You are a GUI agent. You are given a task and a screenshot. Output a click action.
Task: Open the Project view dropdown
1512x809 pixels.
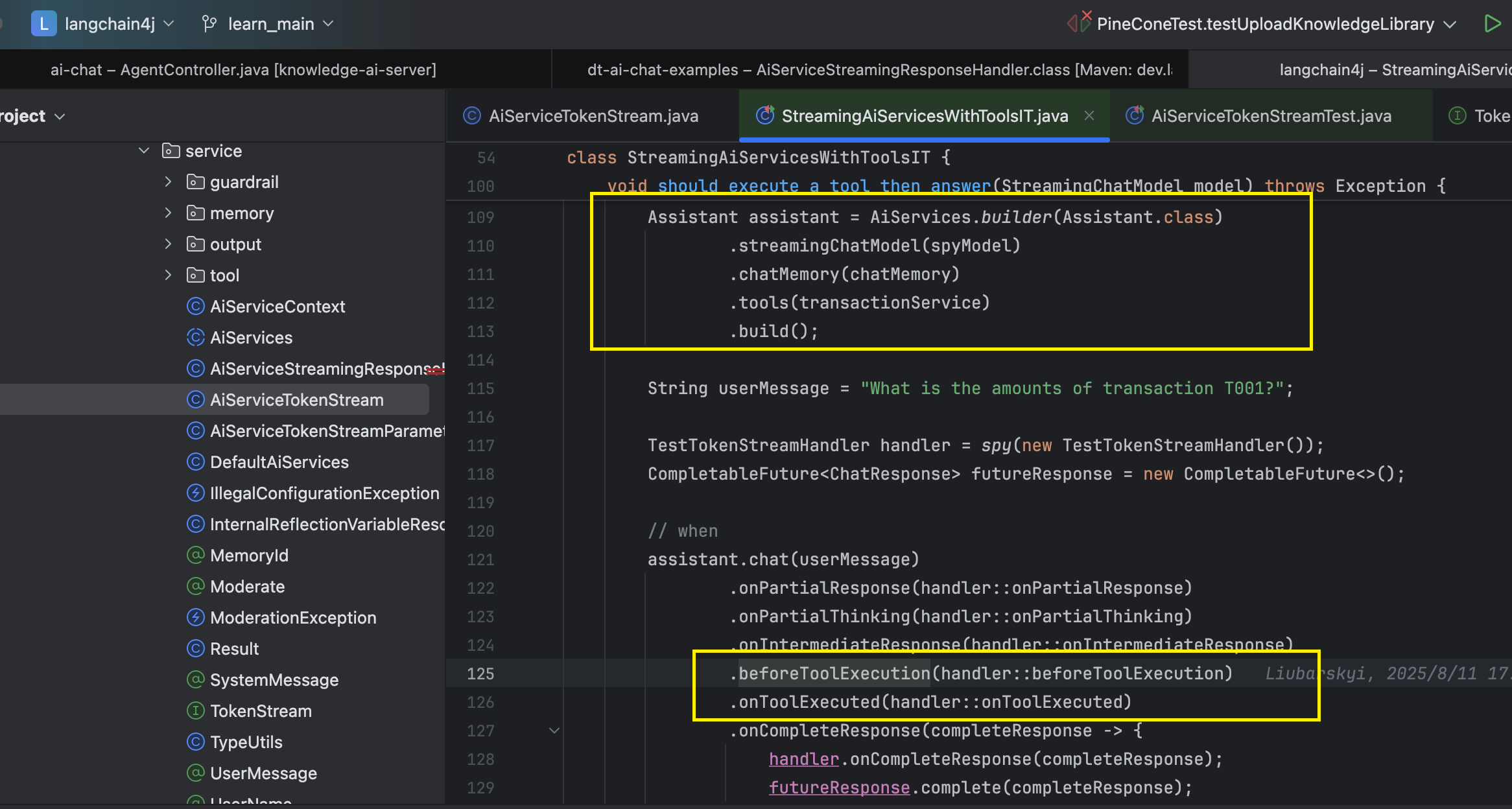(x=32, y=116)
